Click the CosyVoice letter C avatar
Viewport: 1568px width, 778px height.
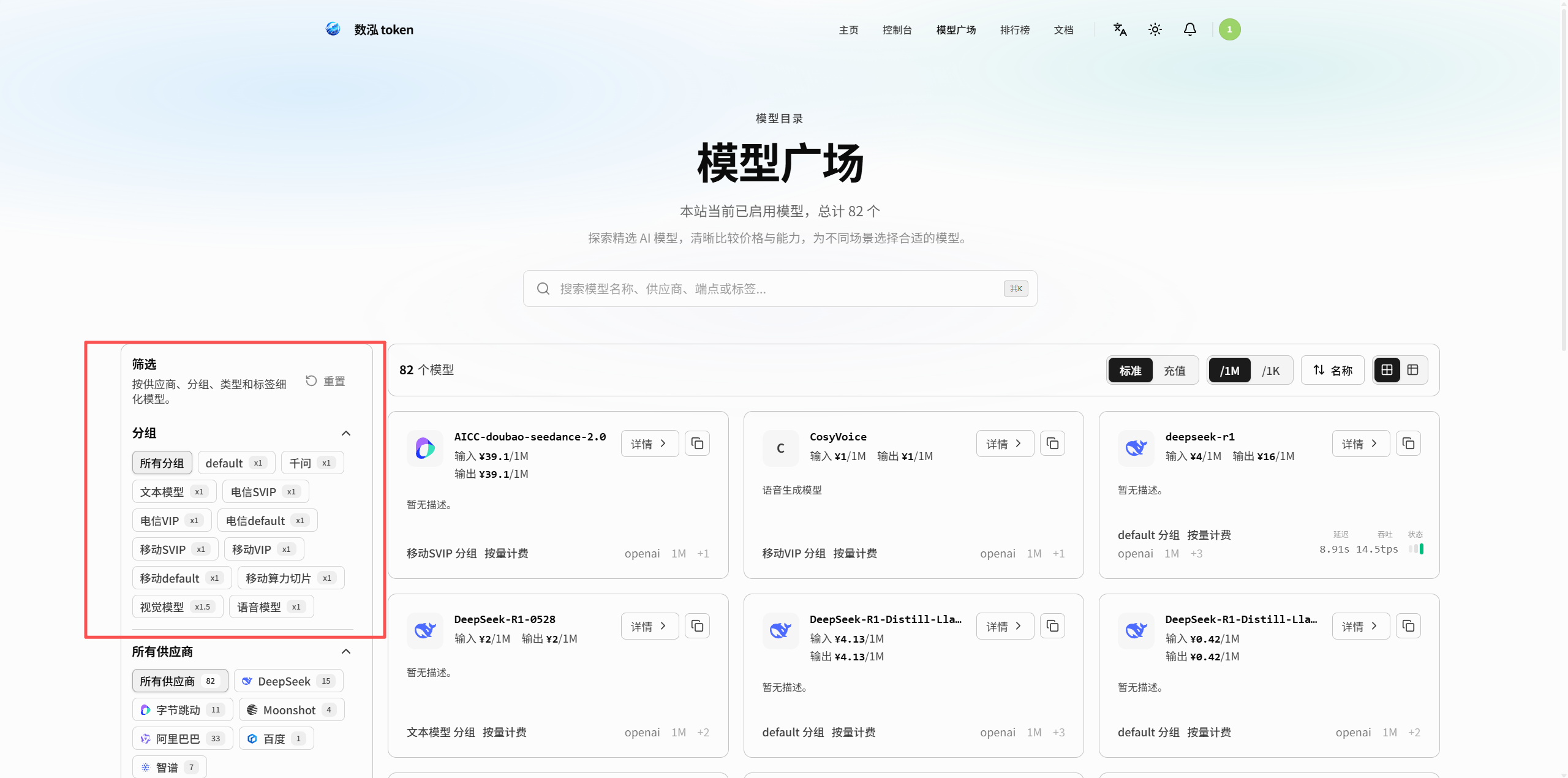click(780, 448)
